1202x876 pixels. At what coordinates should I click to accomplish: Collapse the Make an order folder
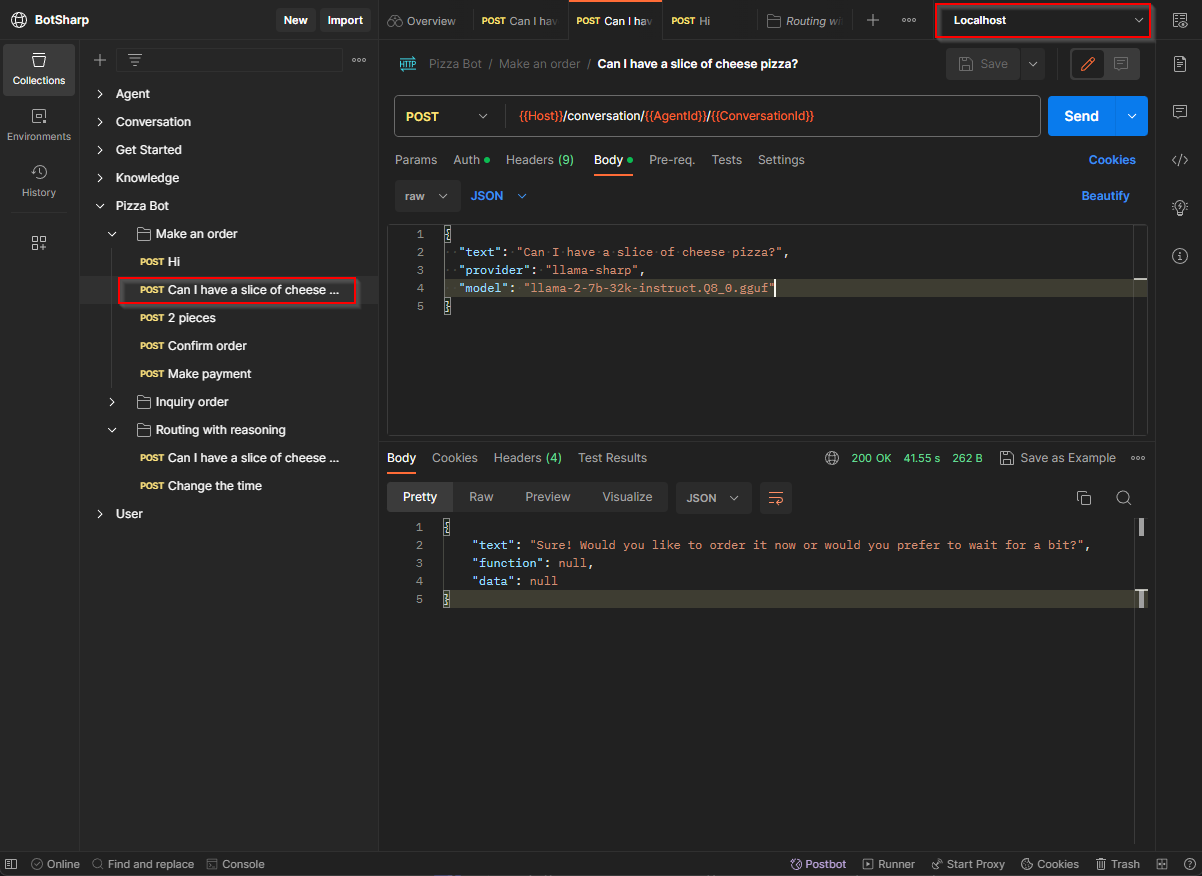pyautogui.click(x=113, y=234)
